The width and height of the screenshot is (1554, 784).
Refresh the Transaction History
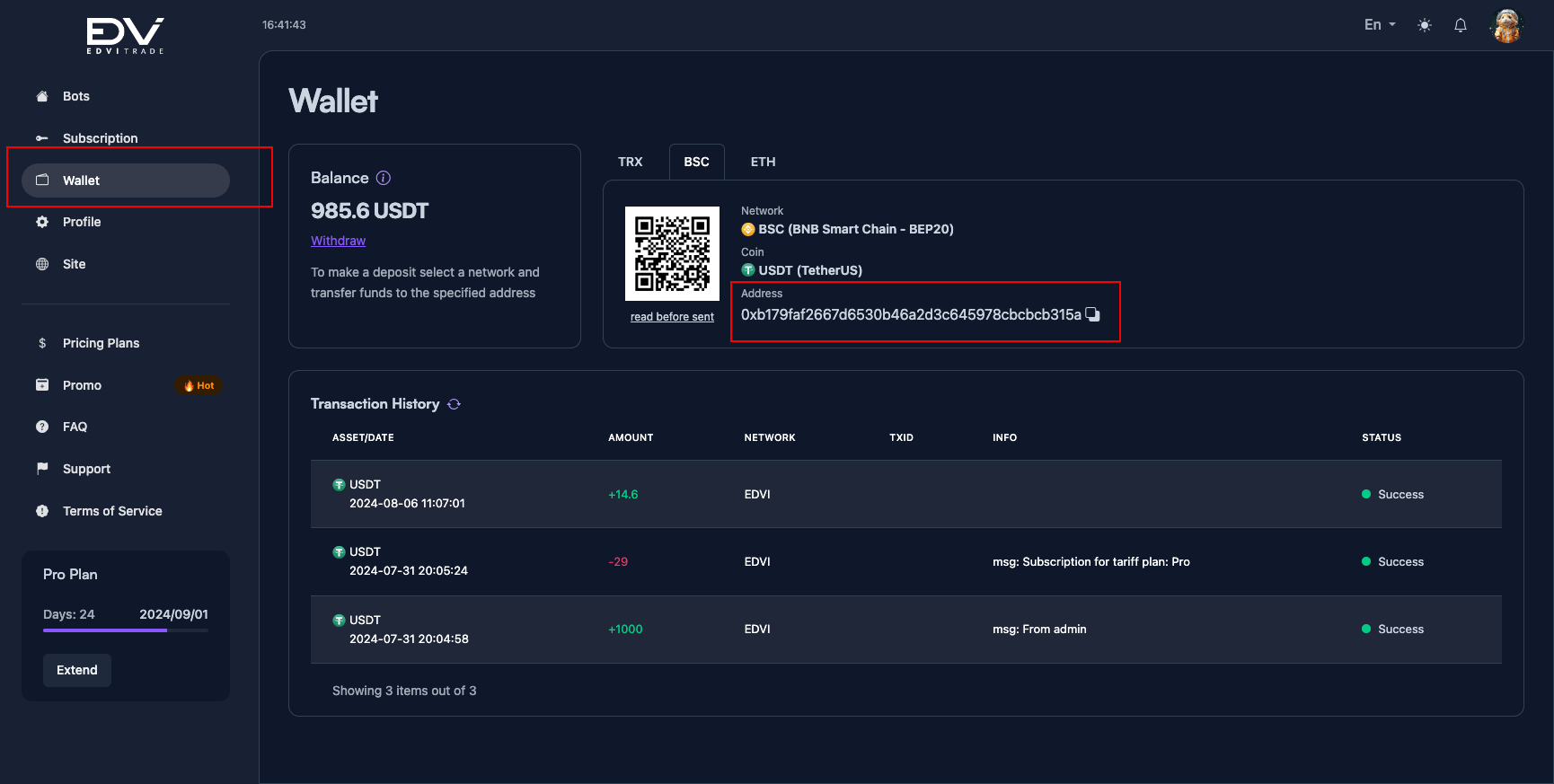(454, 404)
